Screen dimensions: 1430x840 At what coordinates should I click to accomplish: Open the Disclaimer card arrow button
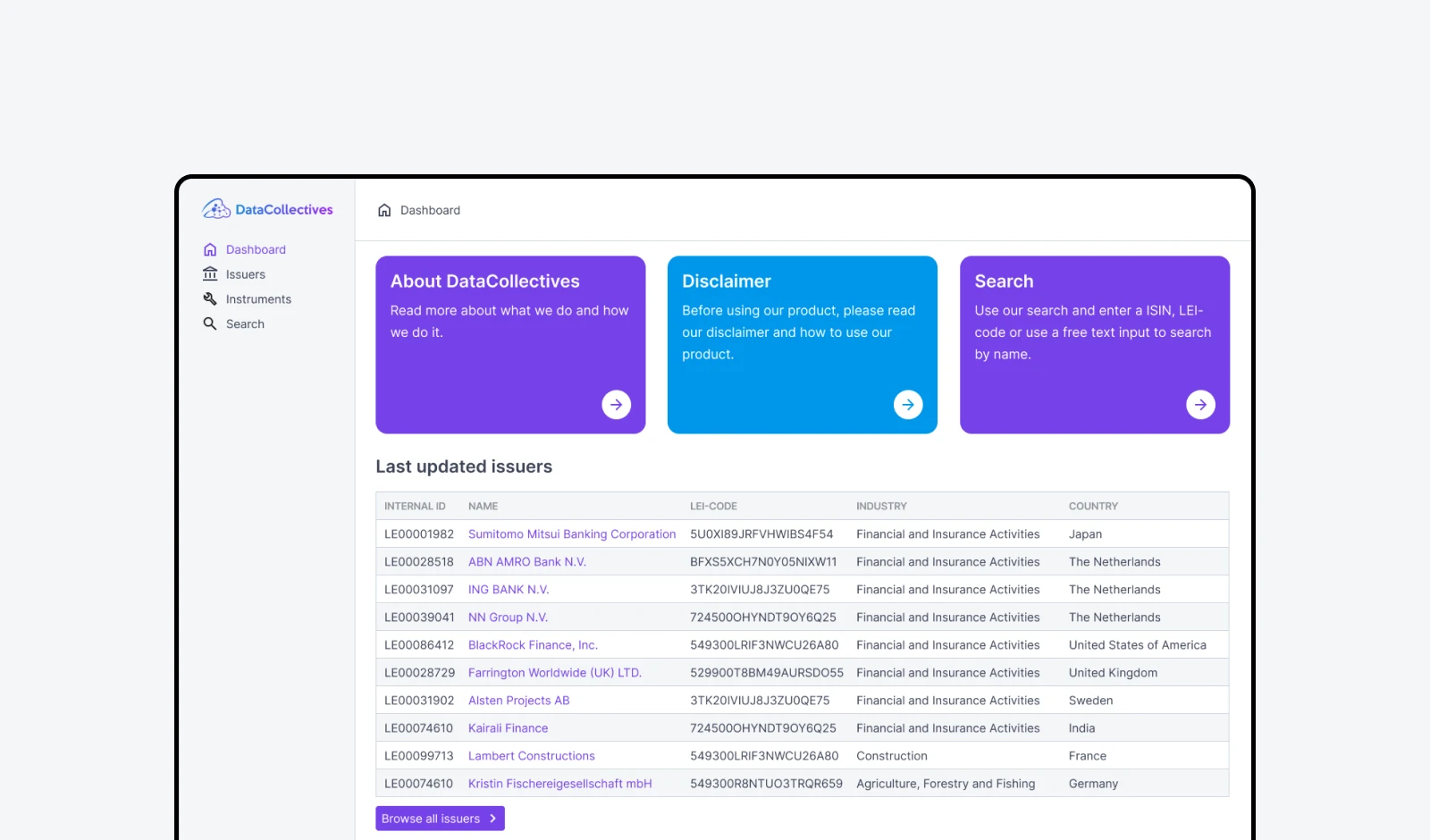[908, 405]
